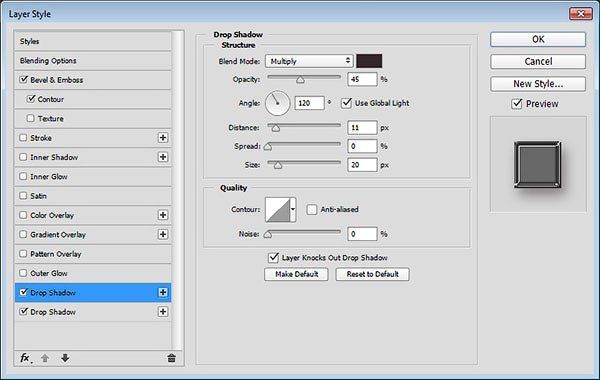Open the Blend Mode Multiply dropdown
Screen dimensions: 600x380
coord(309,61)
